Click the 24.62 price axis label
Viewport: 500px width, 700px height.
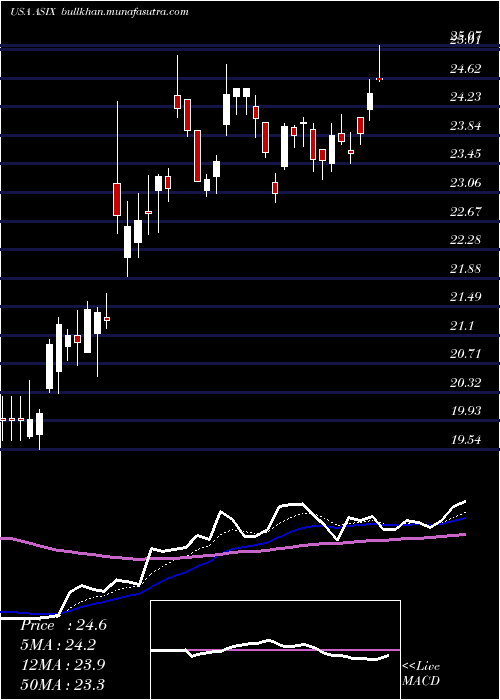tap(466, 69)
